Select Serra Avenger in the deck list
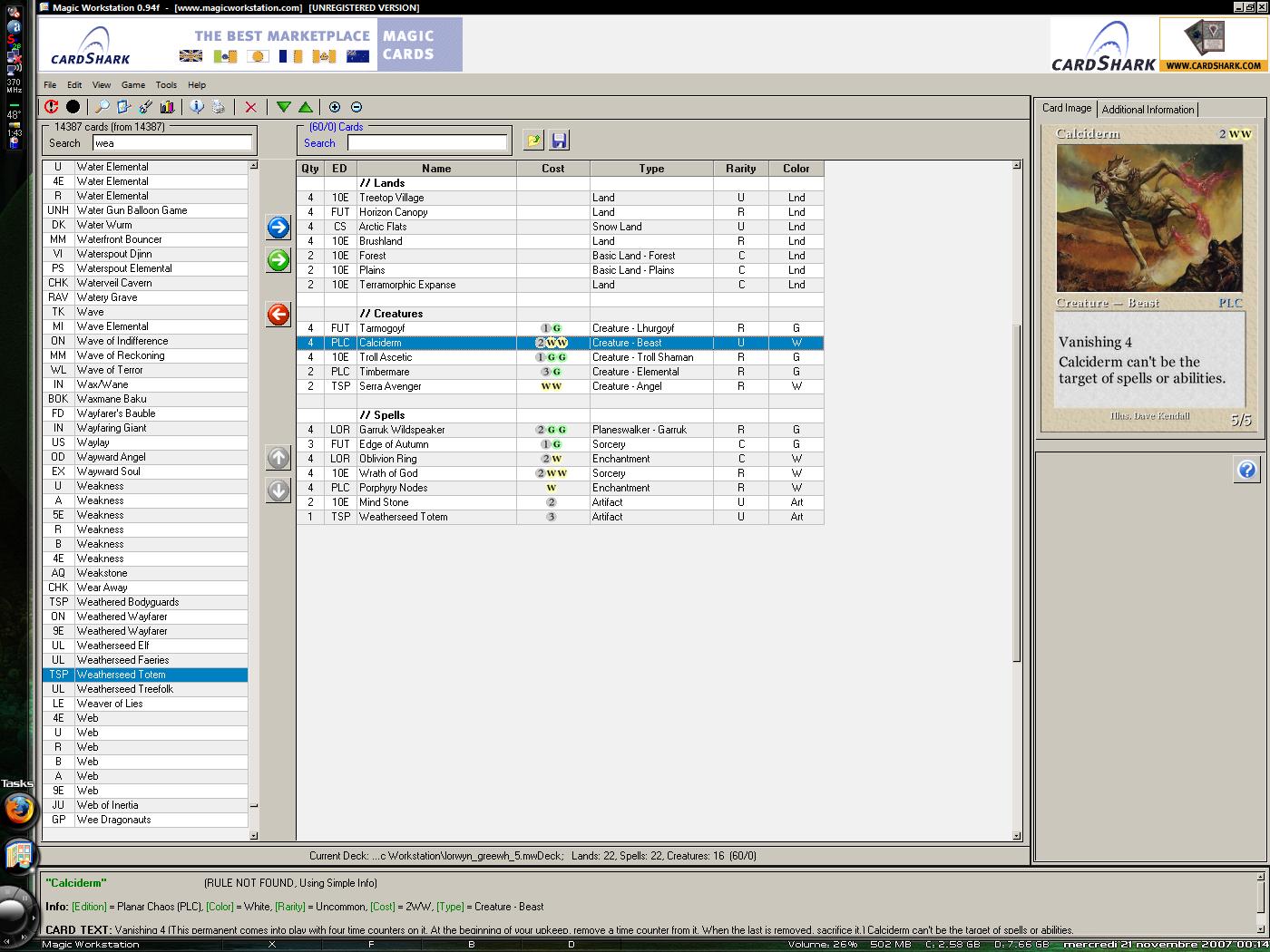Viewport: 1270px width, 952px height. click(560, 386)
